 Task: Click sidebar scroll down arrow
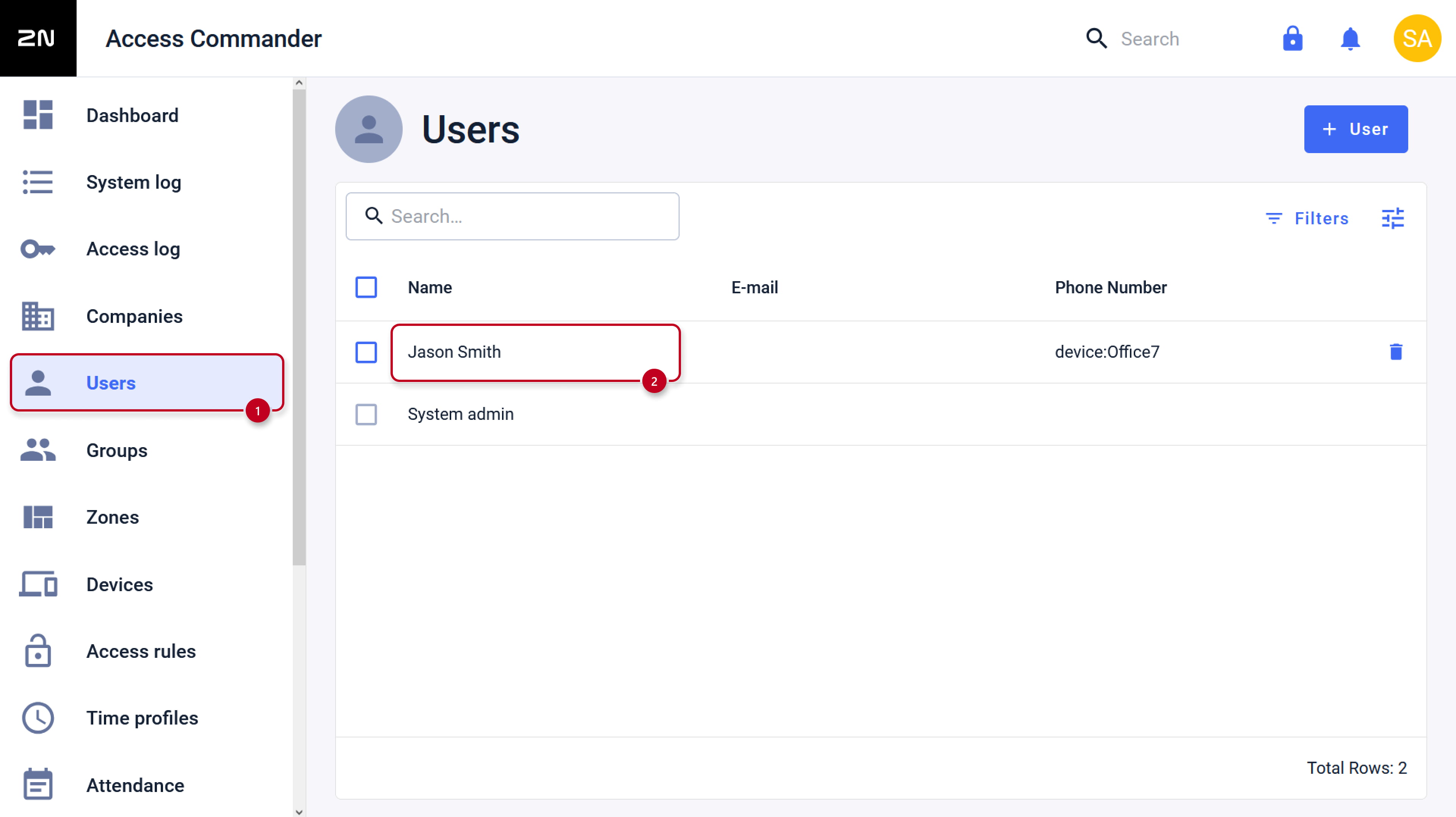click(298, 811)
